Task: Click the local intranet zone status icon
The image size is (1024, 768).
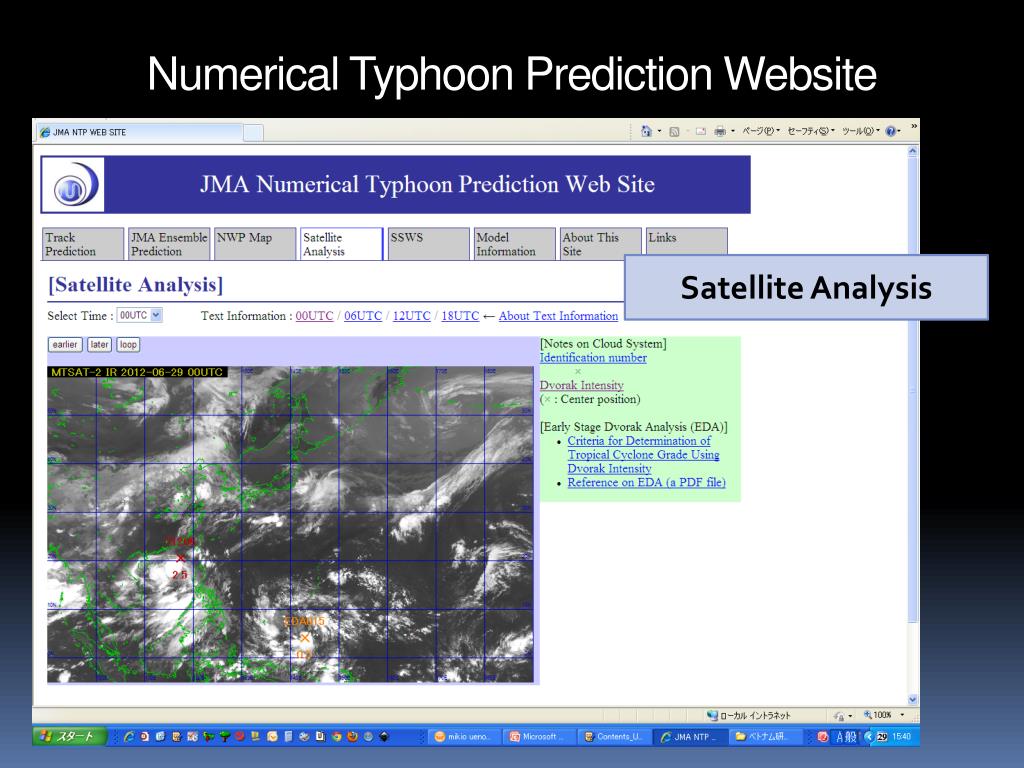Action: tap(712, 716)
